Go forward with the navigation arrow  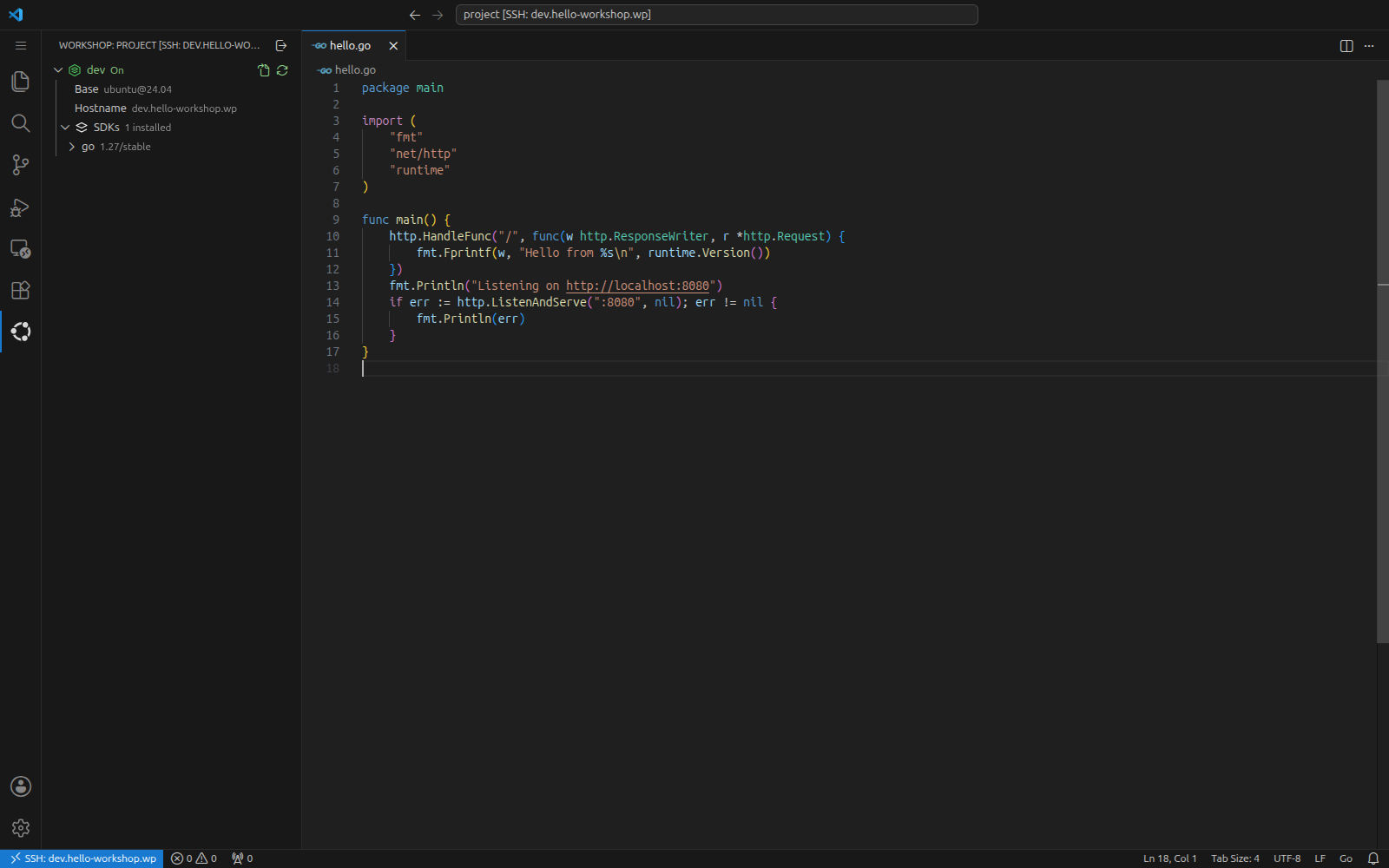pos(438,15)
